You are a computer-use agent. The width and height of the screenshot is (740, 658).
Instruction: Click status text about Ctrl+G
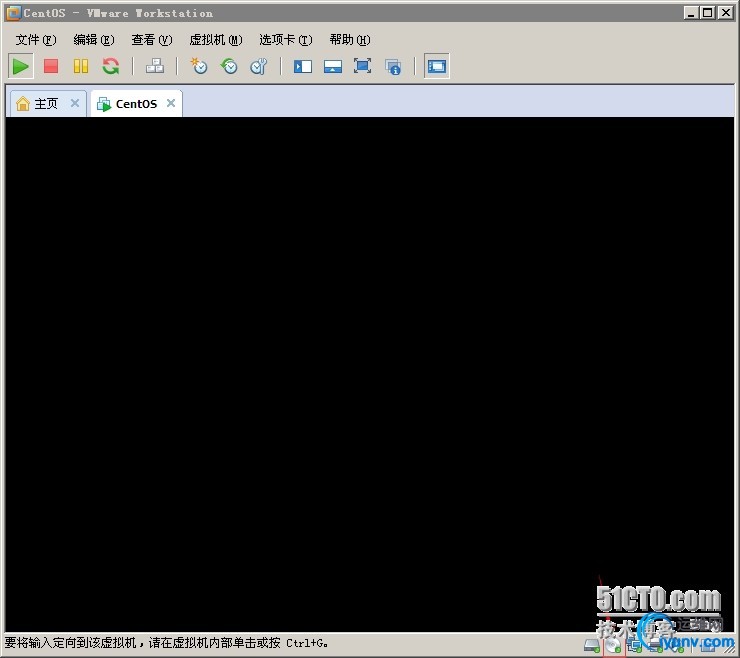click(x=166, y=643)
